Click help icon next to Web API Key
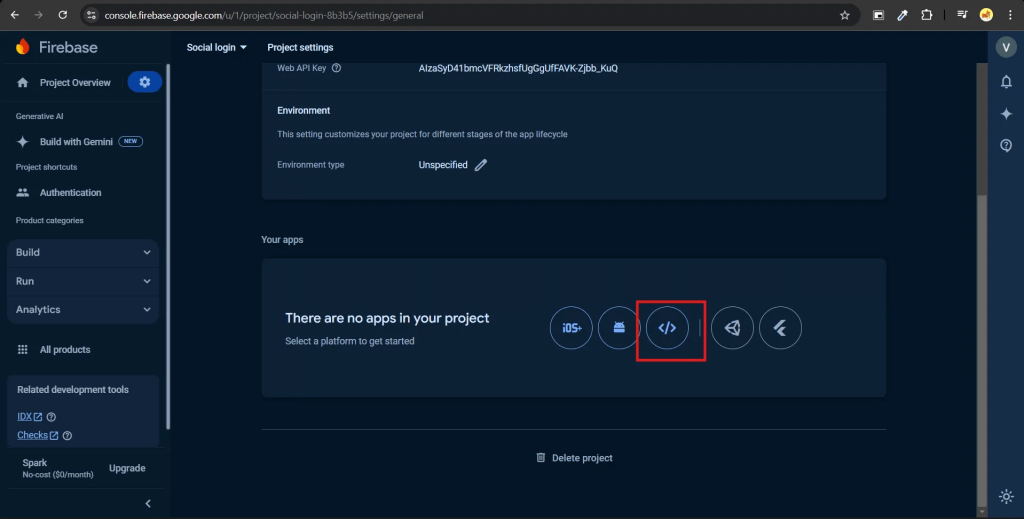1024x519 pixels. tap(336, 69)
